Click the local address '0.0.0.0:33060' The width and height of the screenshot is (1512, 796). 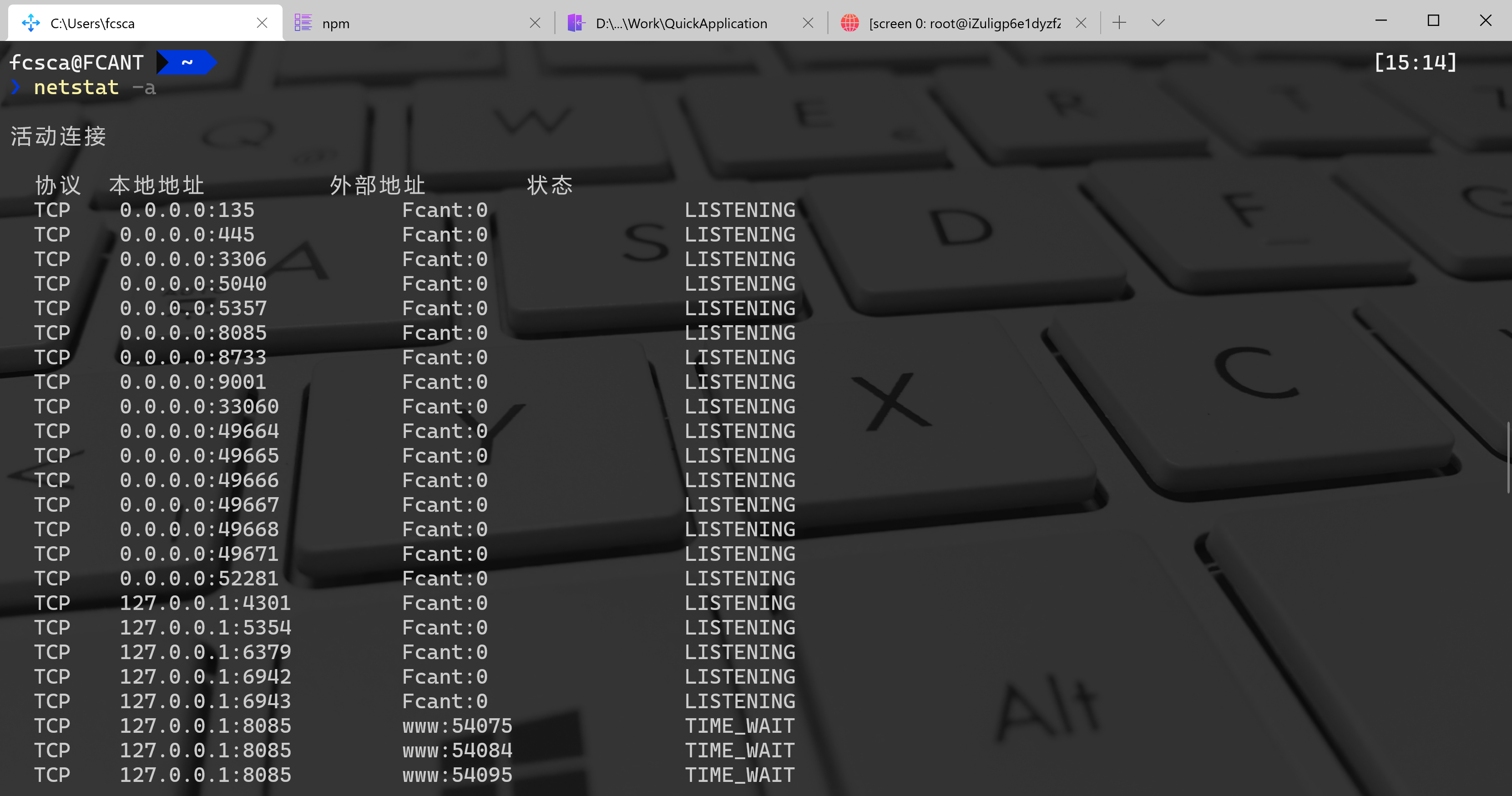[x=200, y=407]
